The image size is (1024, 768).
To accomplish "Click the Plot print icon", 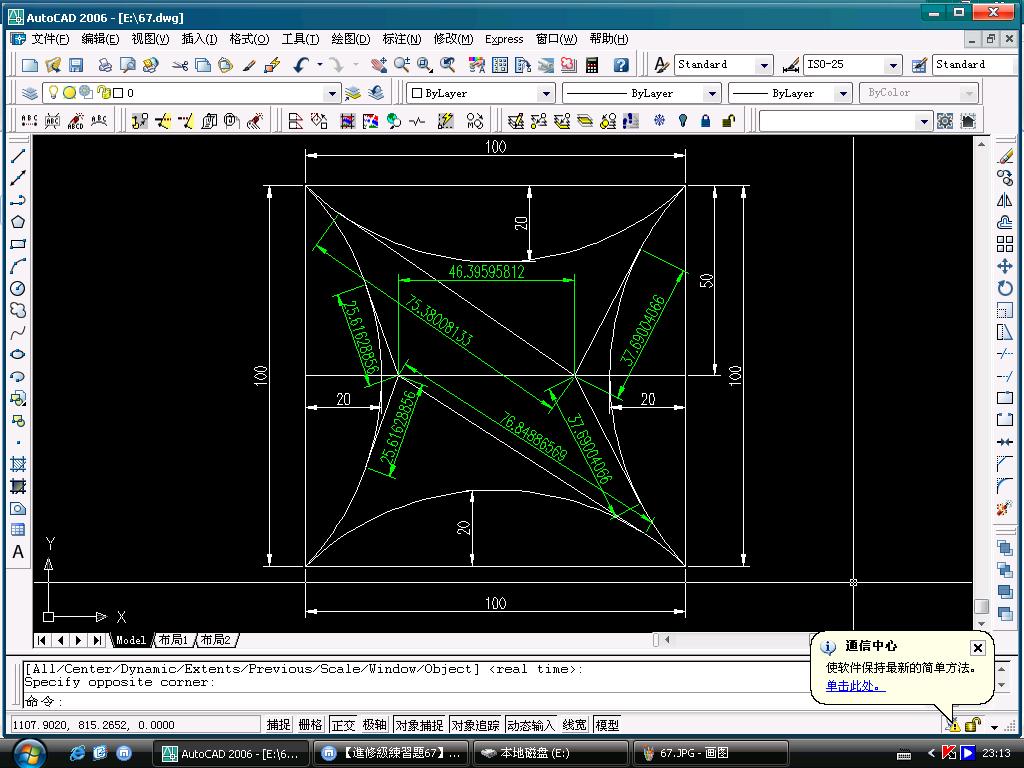I will click(104, 65).
